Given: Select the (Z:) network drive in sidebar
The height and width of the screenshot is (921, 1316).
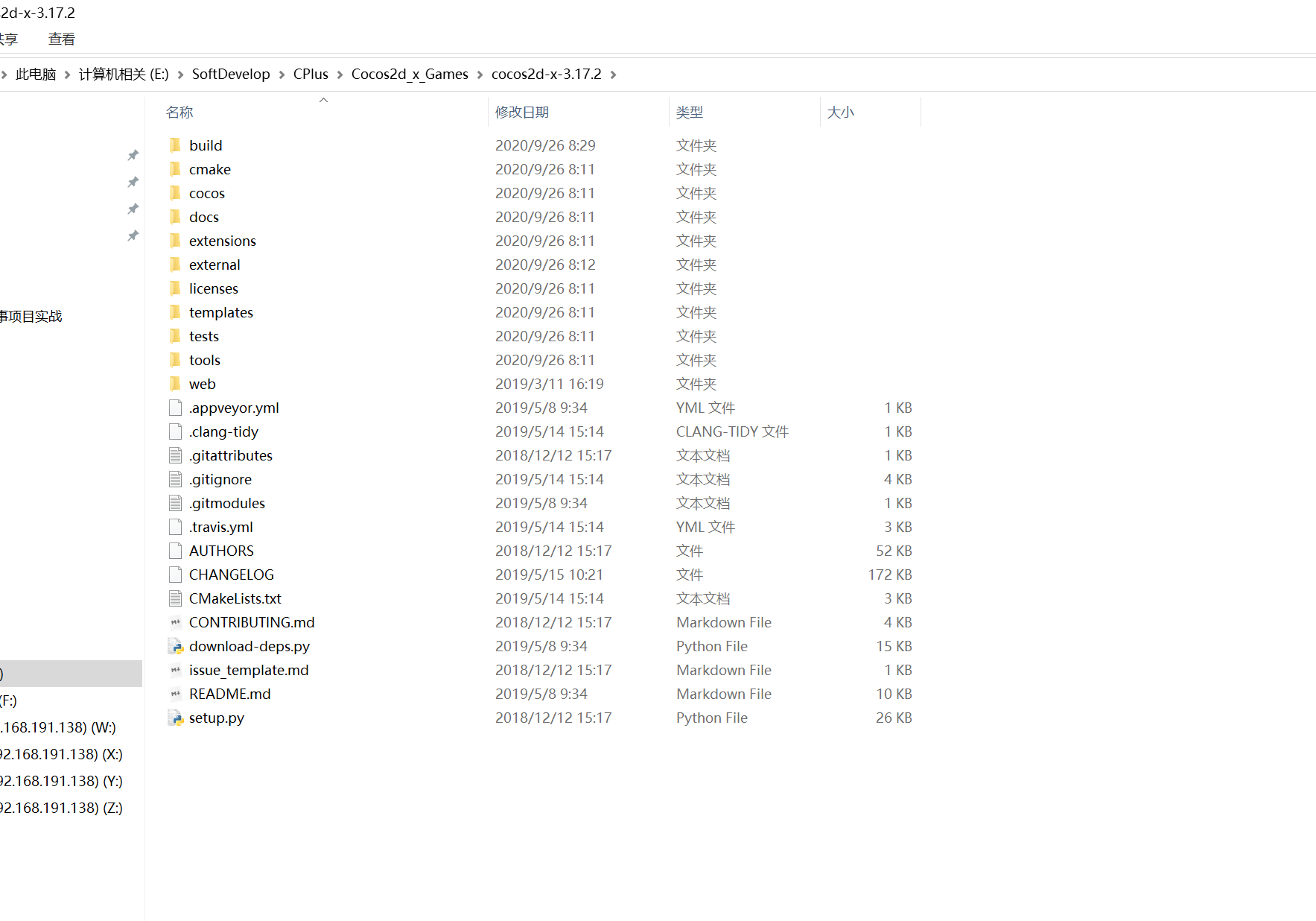Looking at the screenshot, I should click(x=61, y=808).
